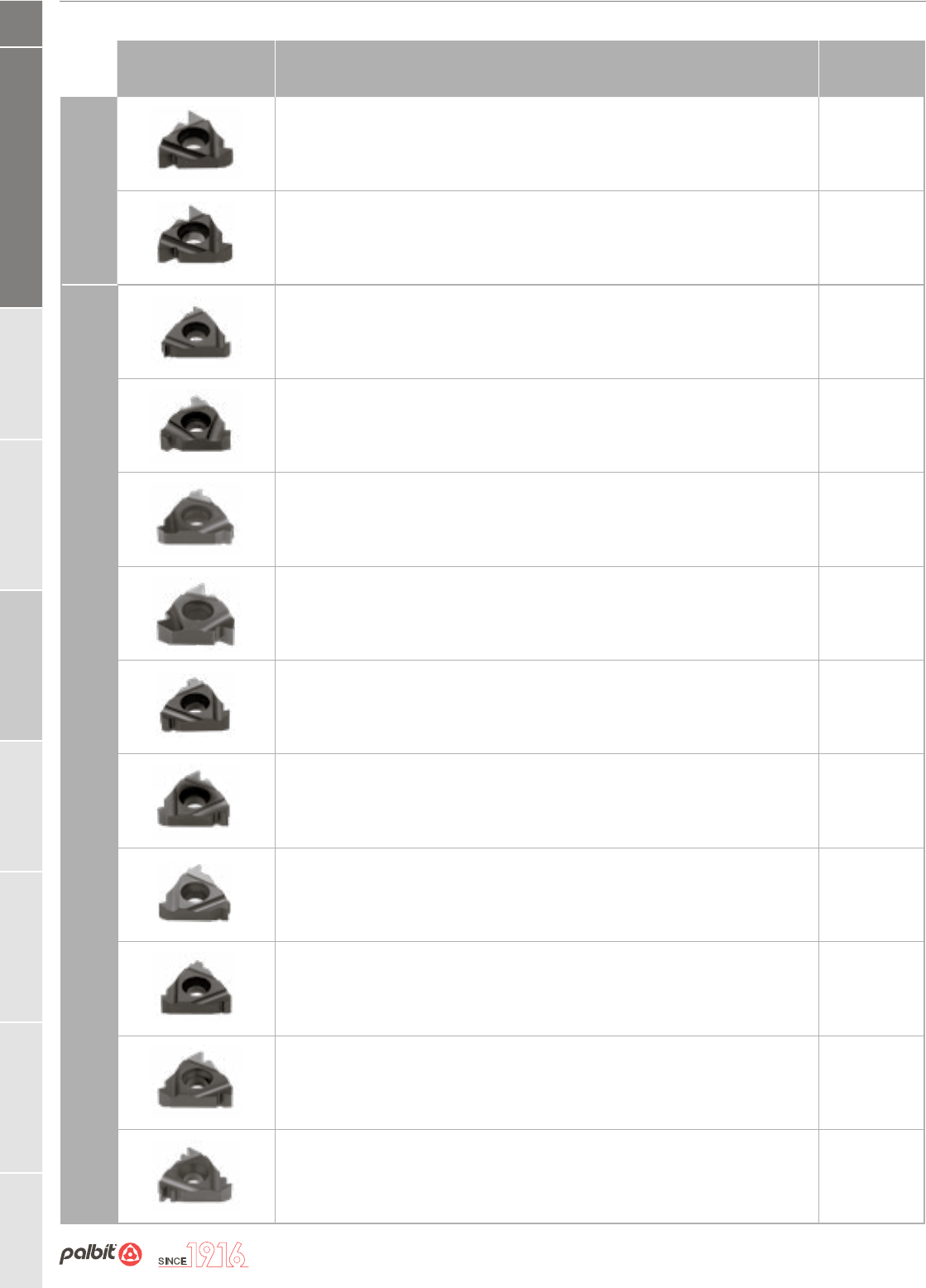The height and width of the screenshot is (1288, 926).
Task: Select the insert image in table row nine
Action: 195,895
